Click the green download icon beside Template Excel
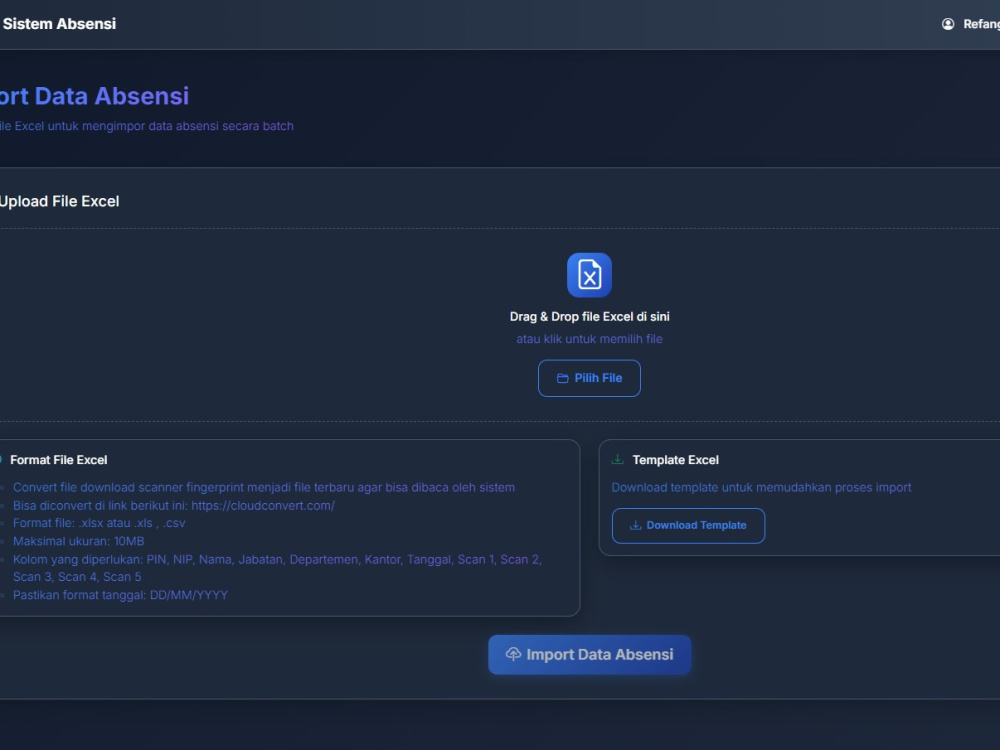The image size is (1000, 750). click(617, 459)
